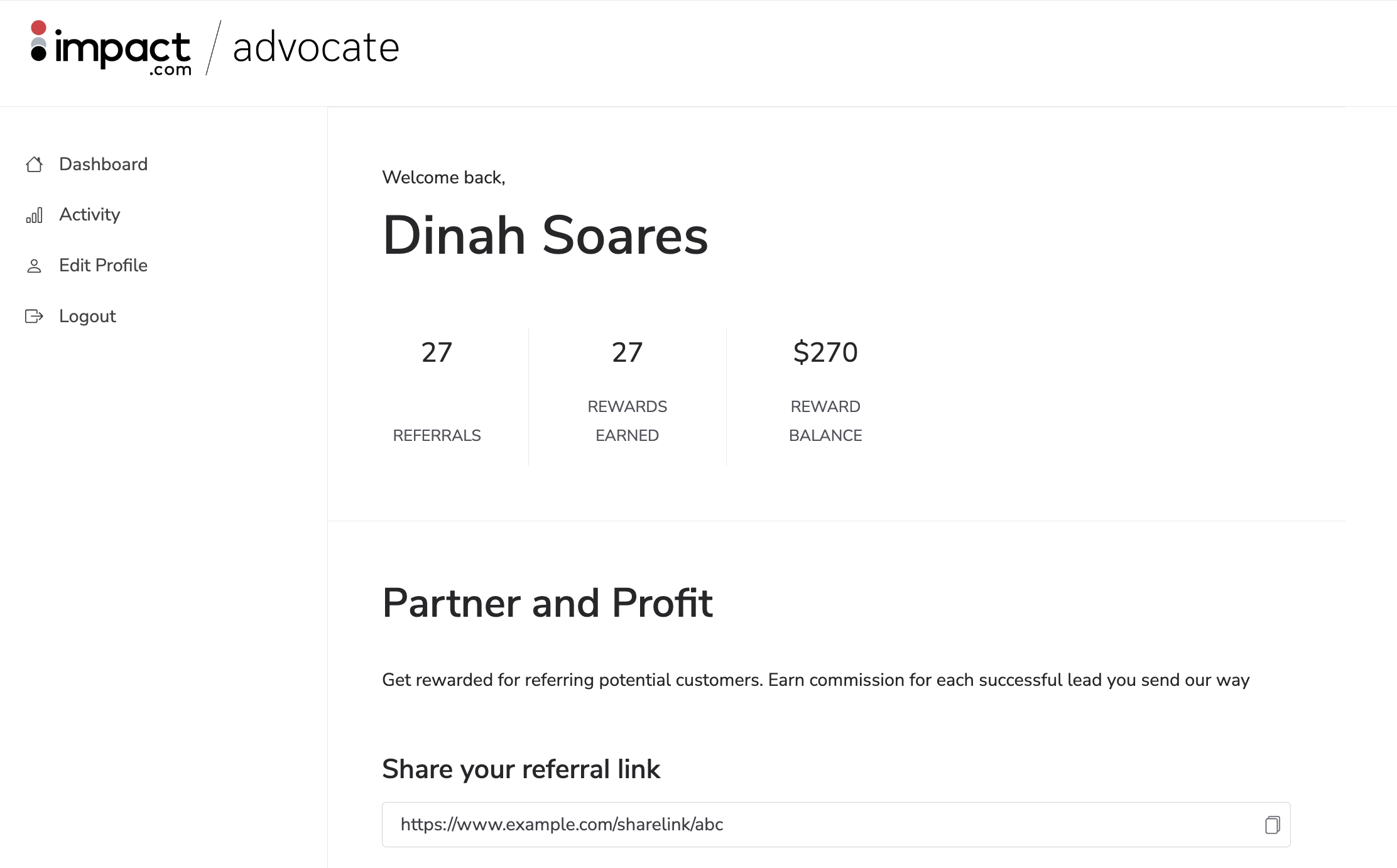This screenshot has width=1397, height=868.
Task: Click the bar chart icon beside Activity
Action: (x=35, y=215)
